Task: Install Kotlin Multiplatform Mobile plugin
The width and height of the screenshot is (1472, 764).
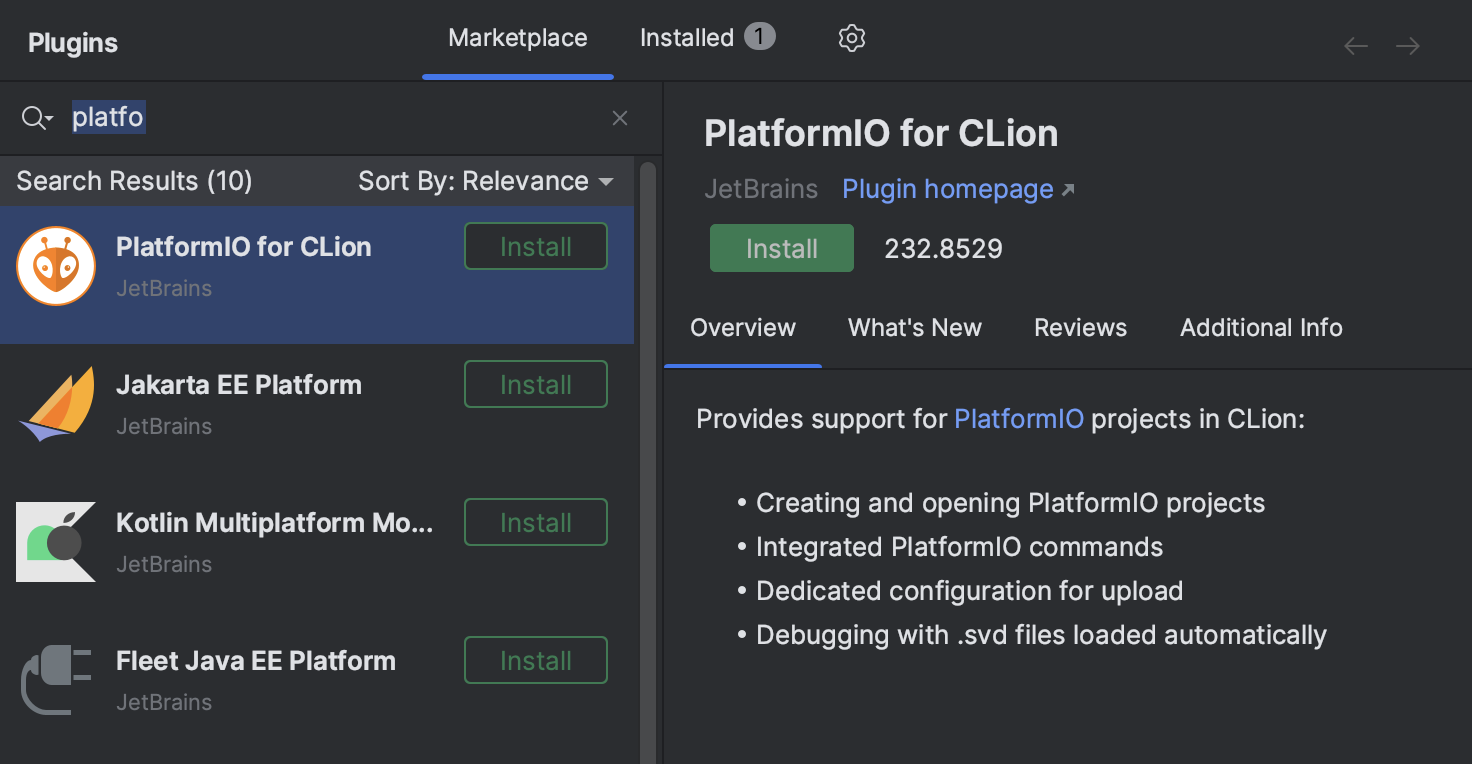Action: (536, 523)
